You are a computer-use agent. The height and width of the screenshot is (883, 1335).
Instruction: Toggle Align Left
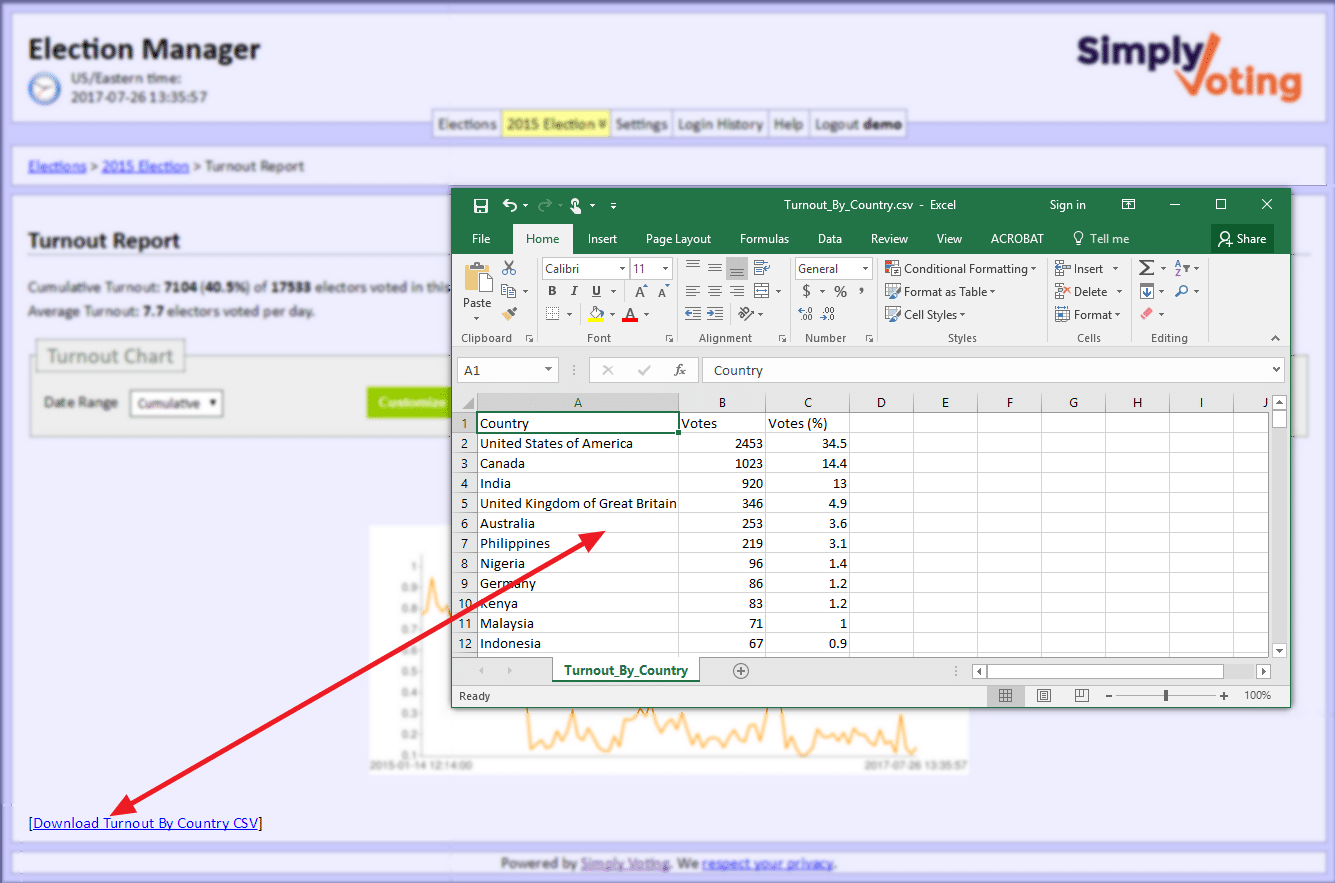(x=692, y=291)
